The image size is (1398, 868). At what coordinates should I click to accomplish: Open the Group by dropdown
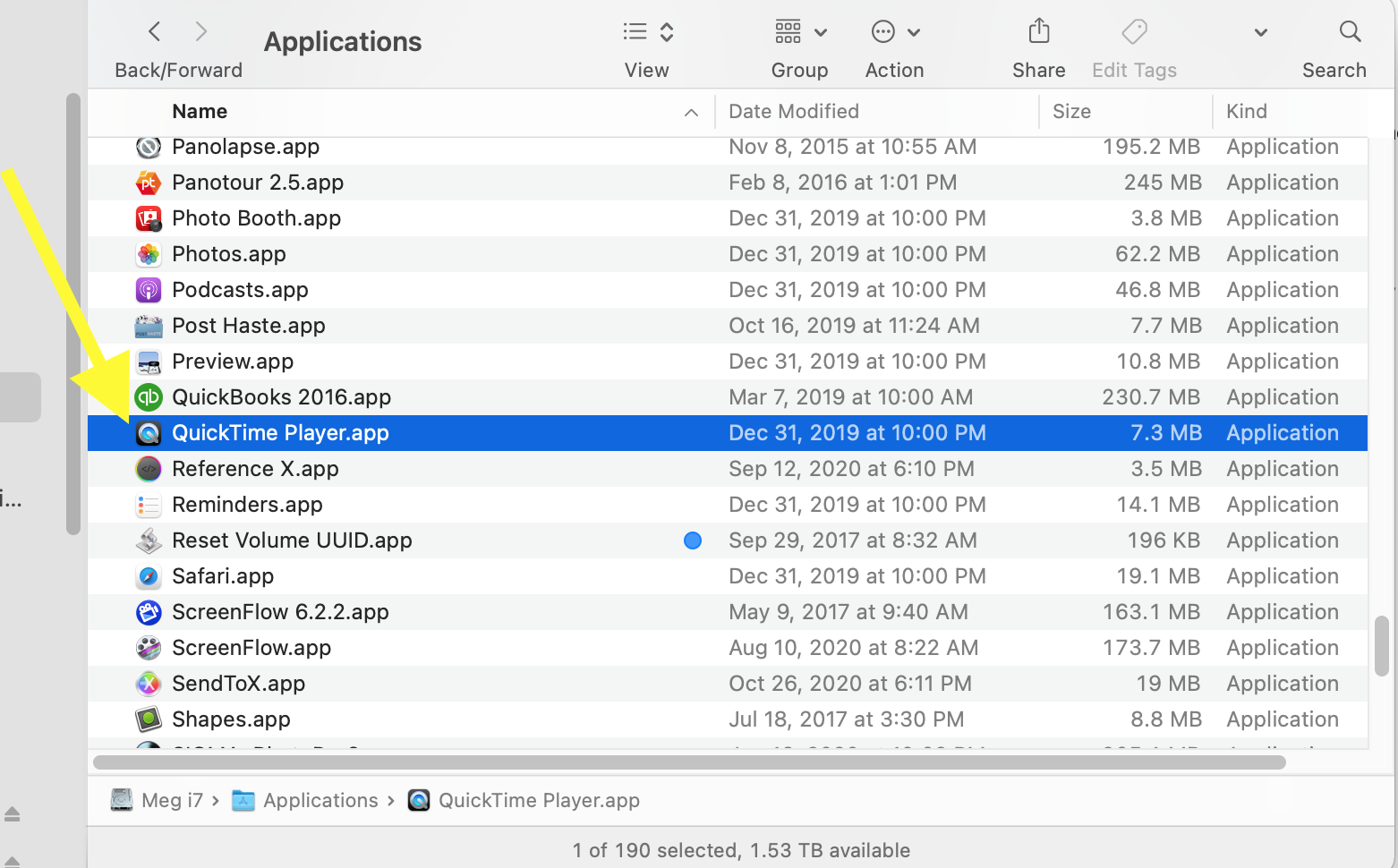tap(800, 32)
